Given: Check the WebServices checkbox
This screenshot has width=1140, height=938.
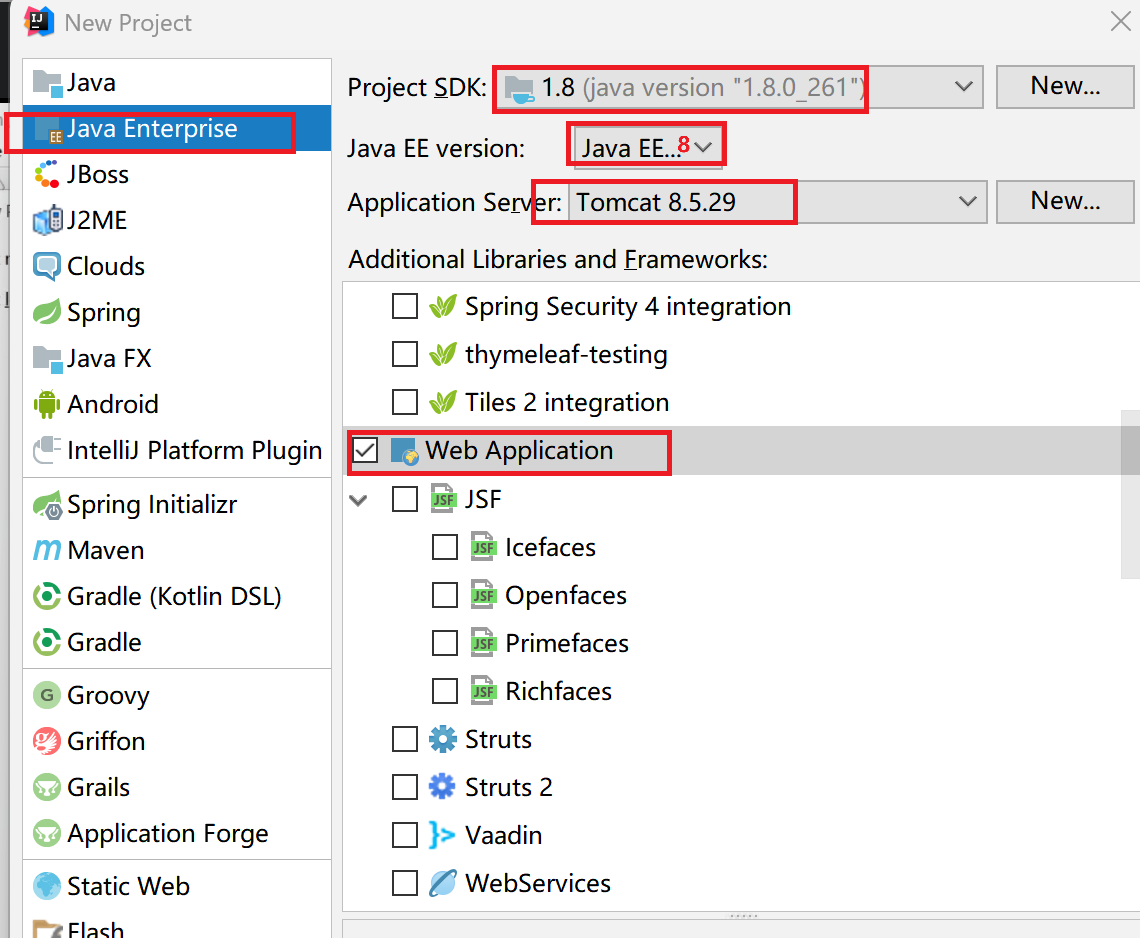Looking at the screenshot, I should point(405,883).
